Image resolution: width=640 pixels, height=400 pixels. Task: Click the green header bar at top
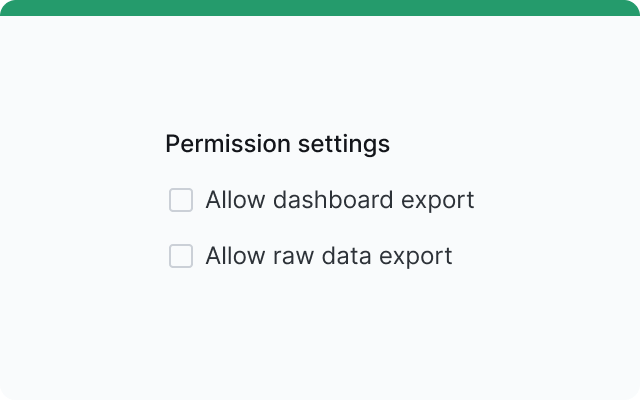click(320, 8)
